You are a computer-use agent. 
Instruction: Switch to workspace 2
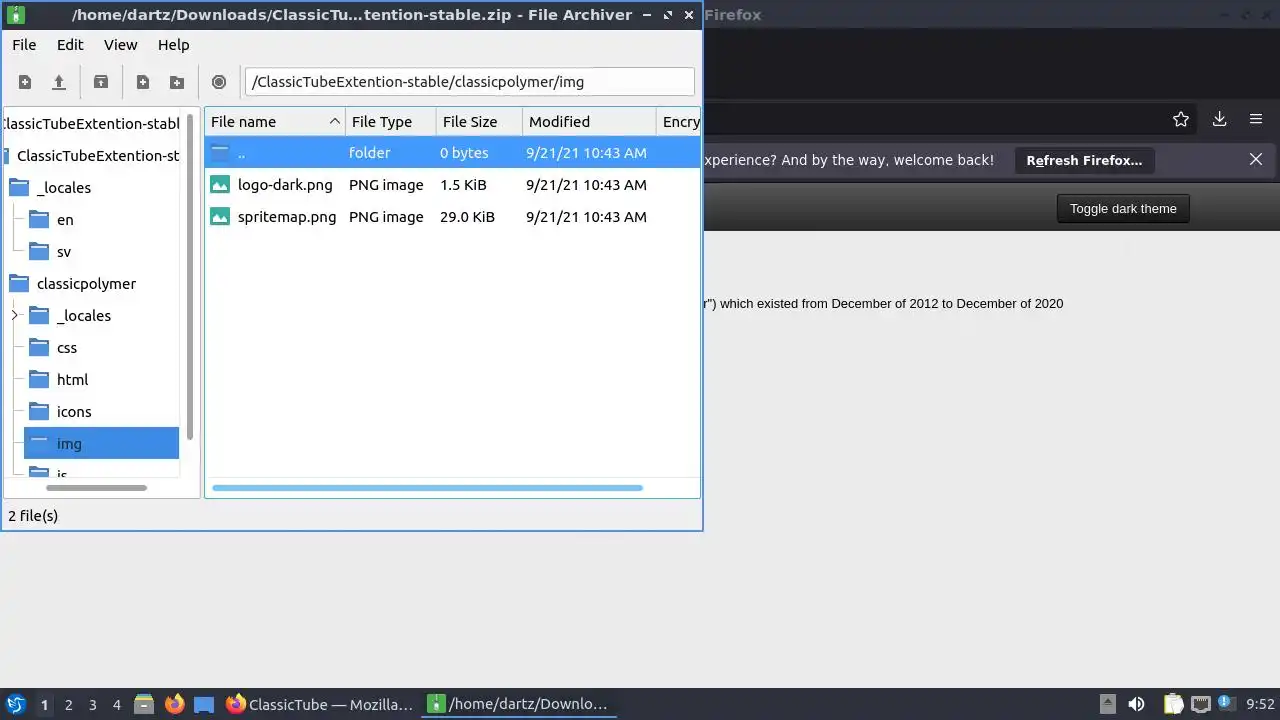click(68, 705)
